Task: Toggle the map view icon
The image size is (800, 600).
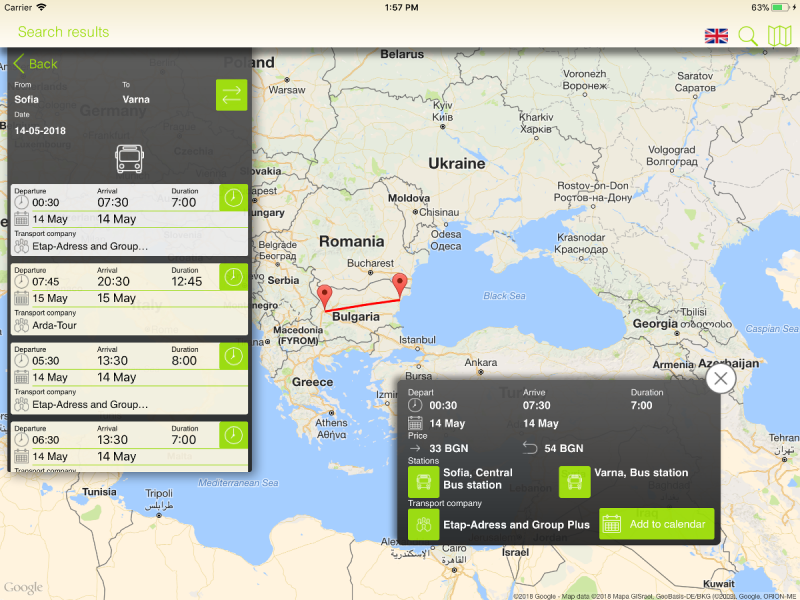Action: 779,36
